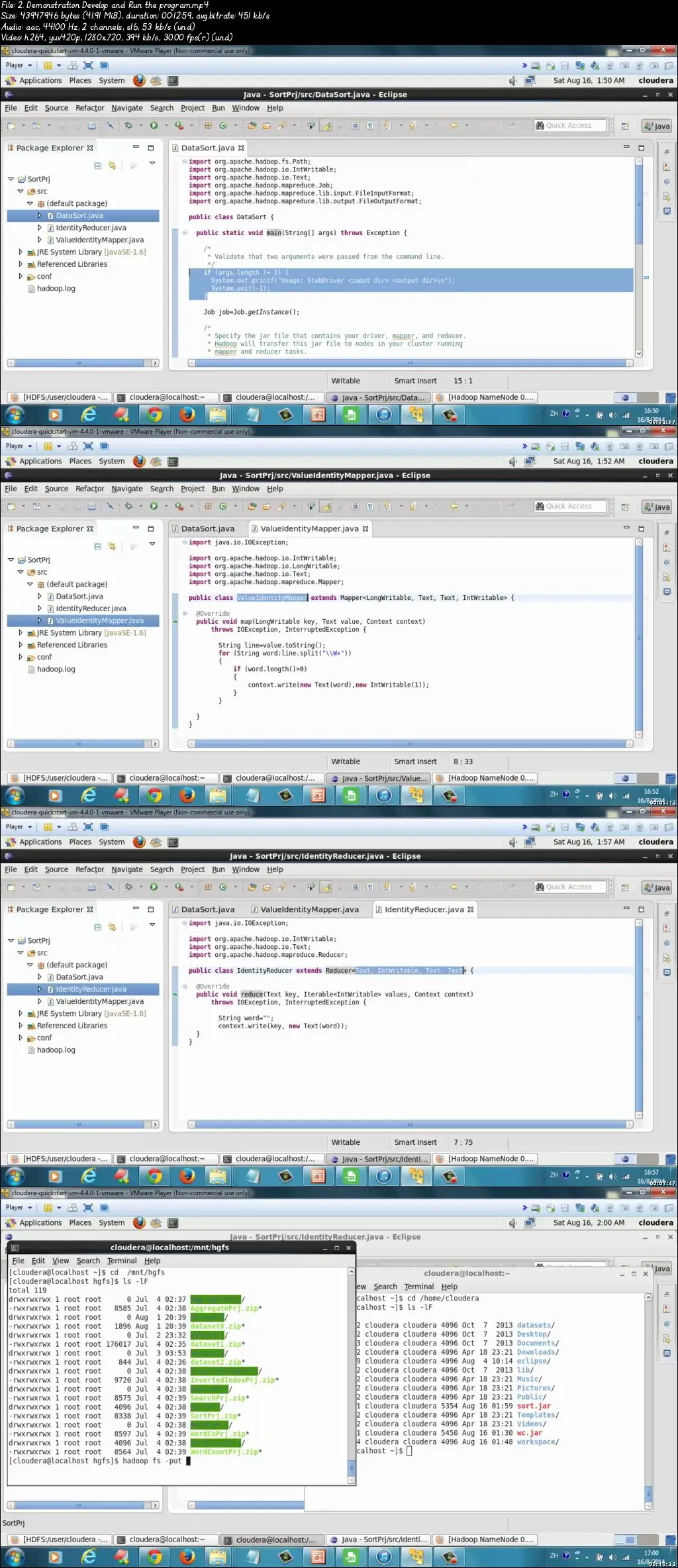Click the Run toolbar button in the 1:52 AM Eclipse window
Image resolution: width=678 pixels, height=1568 pixels.
154,506
